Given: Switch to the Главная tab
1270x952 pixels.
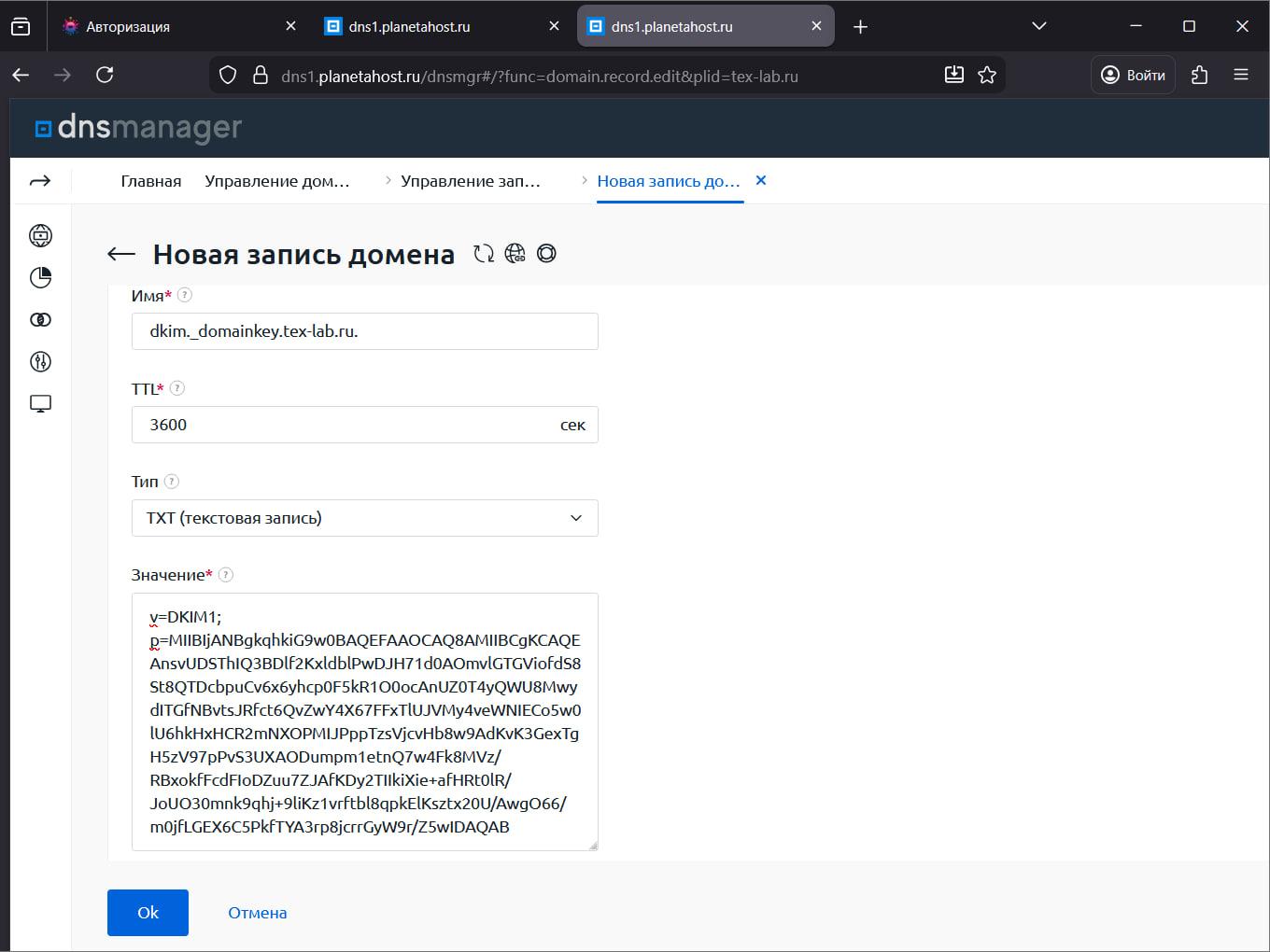Looking at the screenshot, I should point(150,180).
